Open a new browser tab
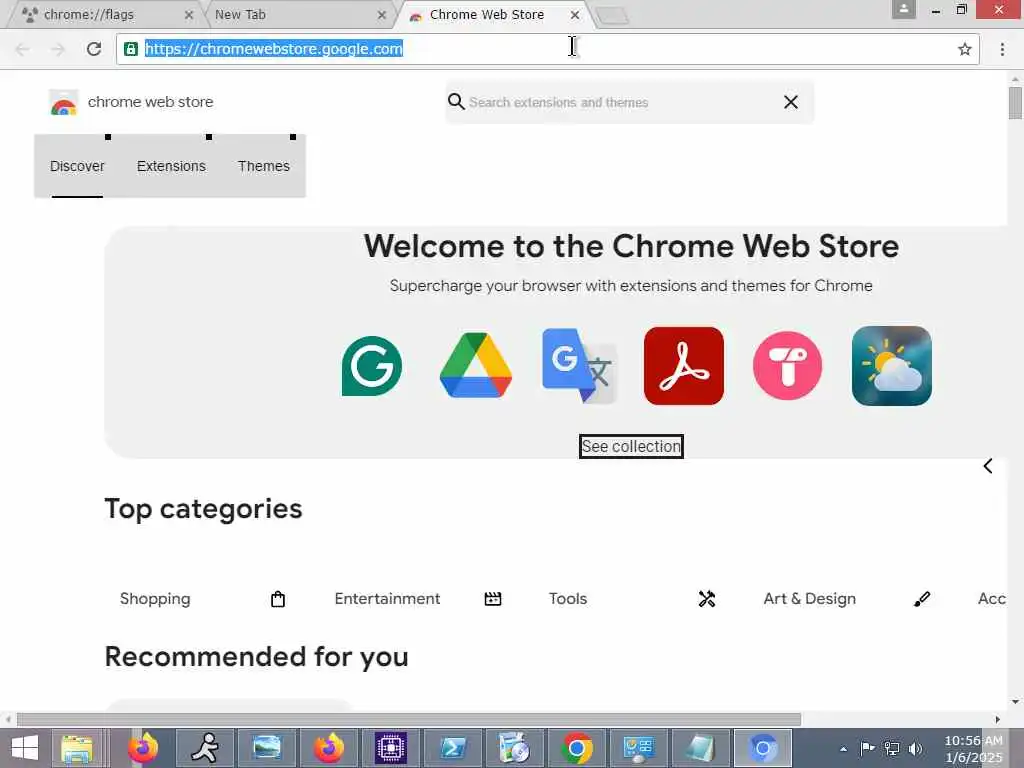 613,16
